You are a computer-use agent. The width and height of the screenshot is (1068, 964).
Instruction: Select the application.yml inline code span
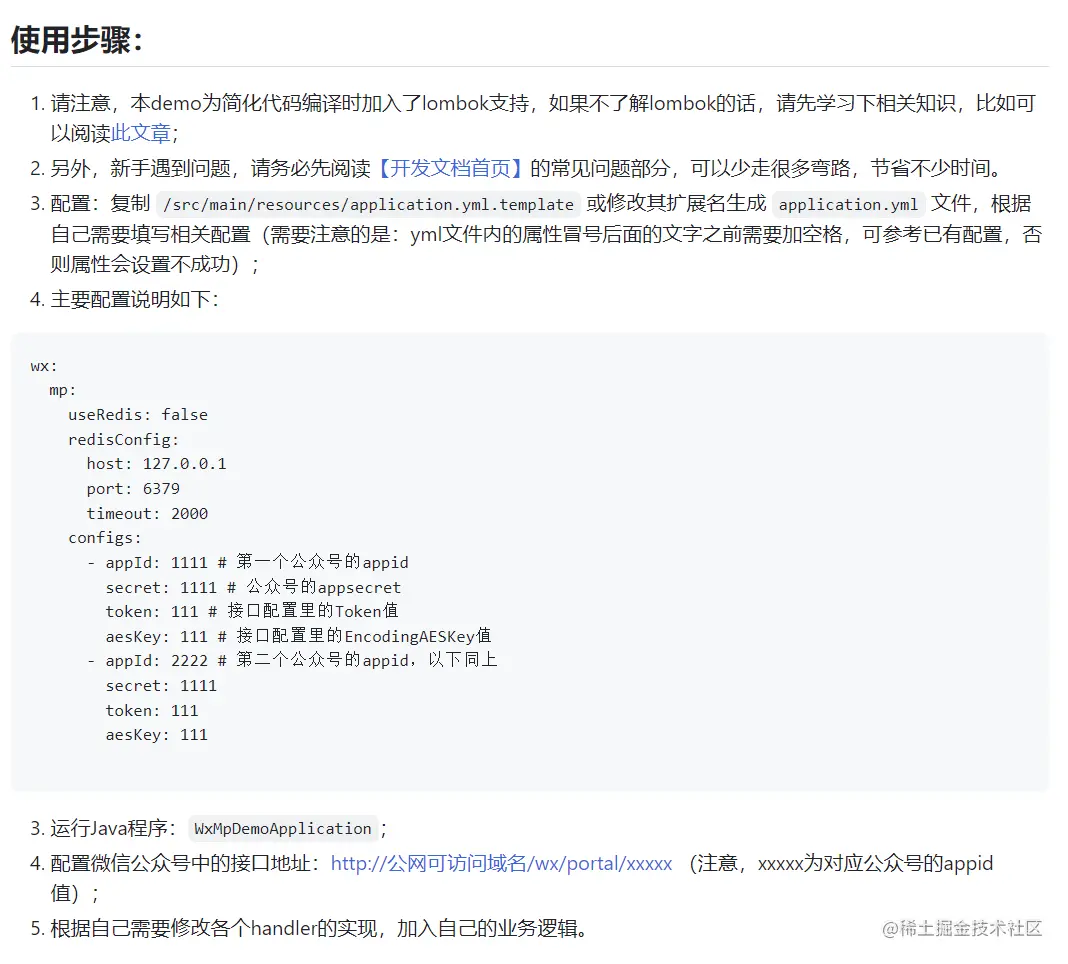point(848,204)
